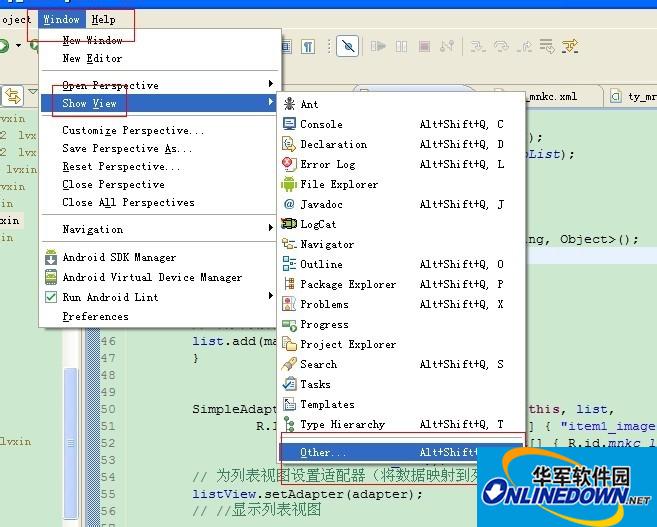657x527 pixels.
Task: Click the green Run toolbar button
Action: pyautogui.click(x=4, y=45)
